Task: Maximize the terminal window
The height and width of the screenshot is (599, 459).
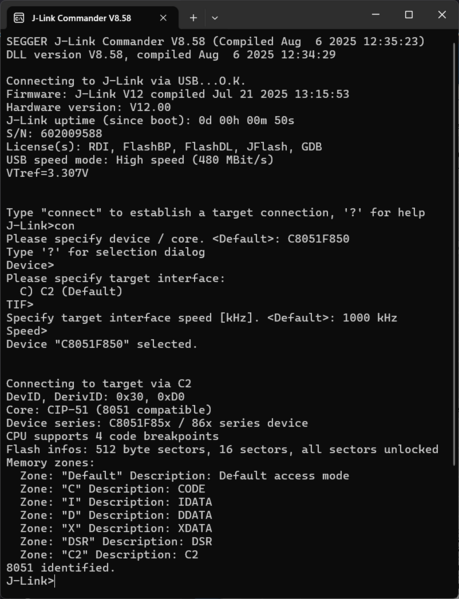Action: 409,15
